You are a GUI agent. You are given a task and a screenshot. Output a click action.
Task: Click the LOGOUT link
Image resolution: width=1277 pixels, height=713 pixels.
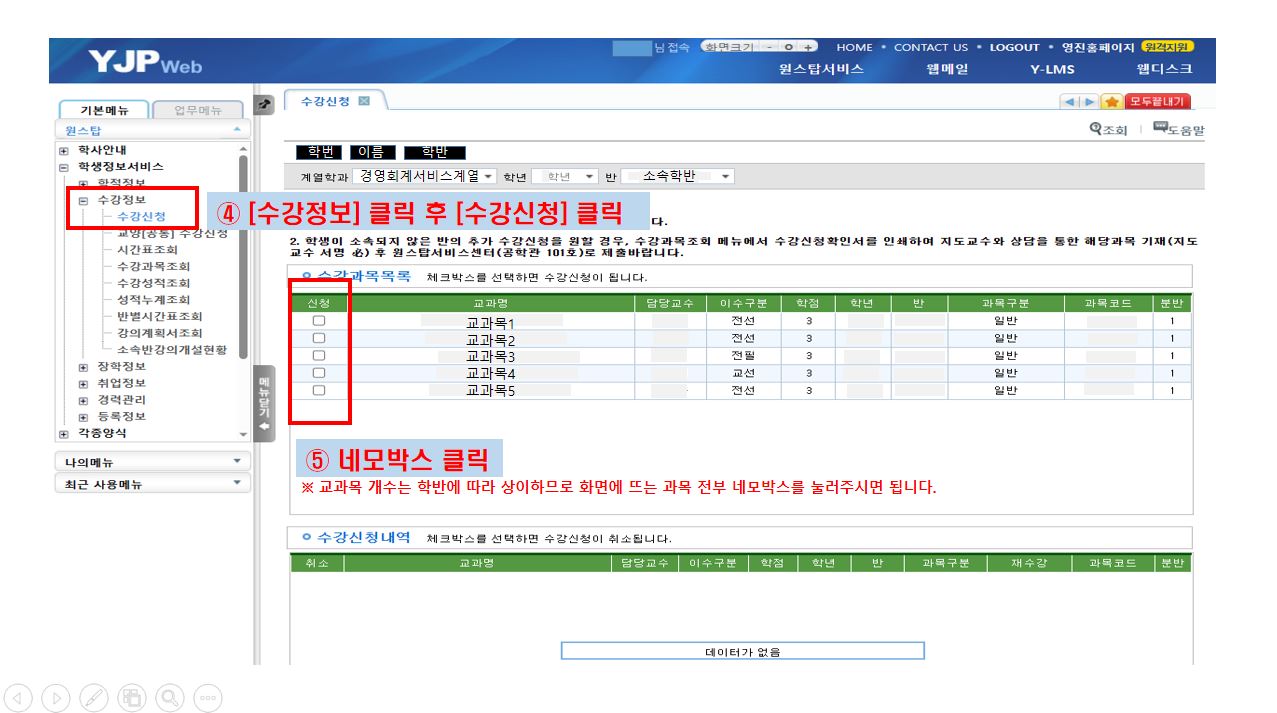click(x=1015, y=47)
